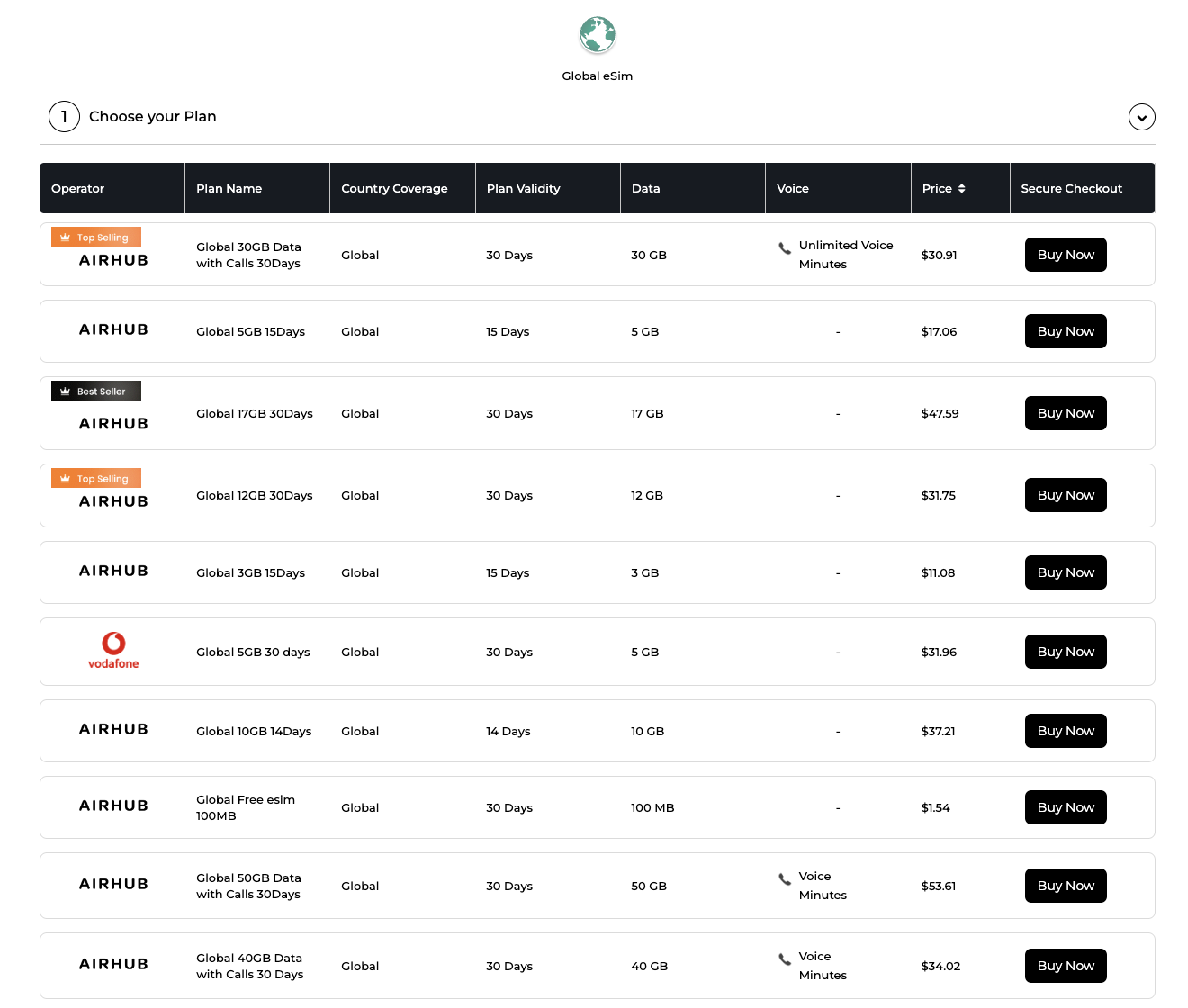Click the AIRHUB logo in 30GB plan row
Viewport: 1188px width, 1008px height.
tap(113, 260)
